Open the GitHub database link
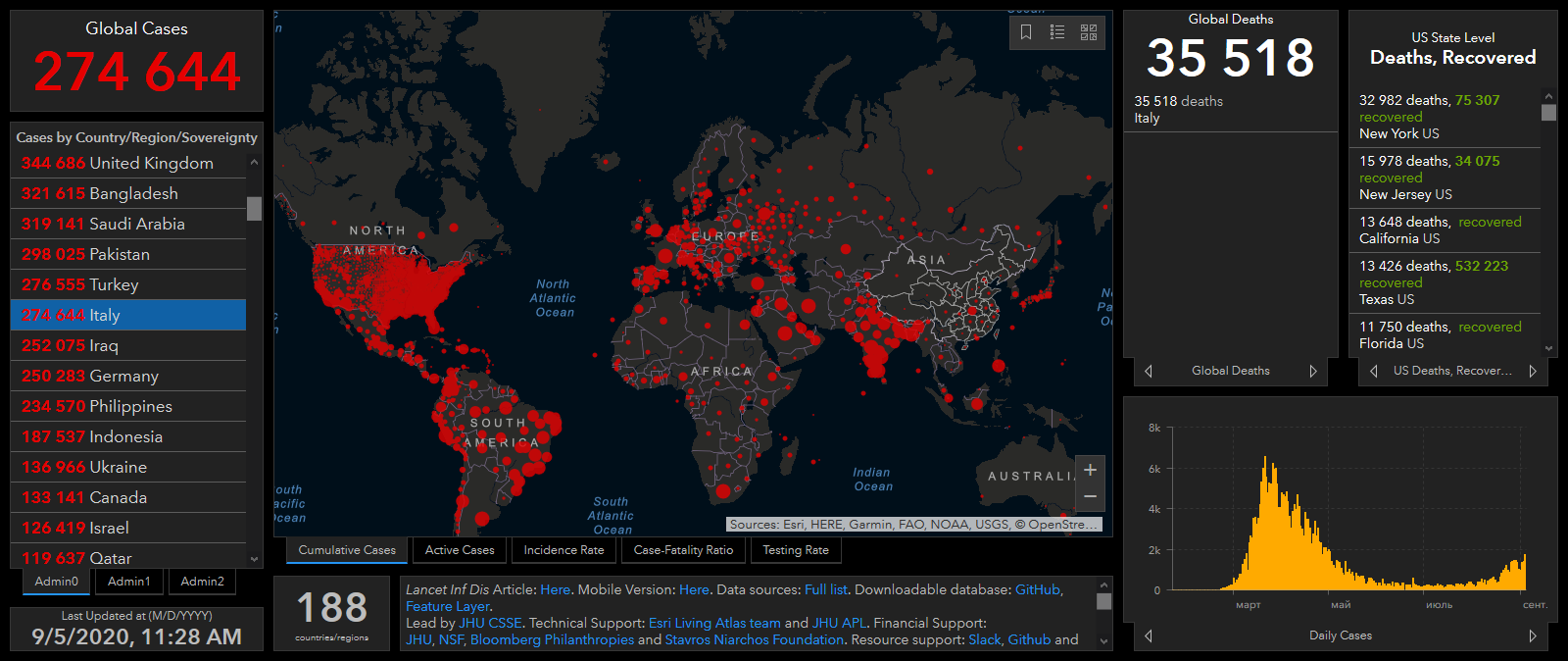 pyautogui.click(x=1037, y=589)
